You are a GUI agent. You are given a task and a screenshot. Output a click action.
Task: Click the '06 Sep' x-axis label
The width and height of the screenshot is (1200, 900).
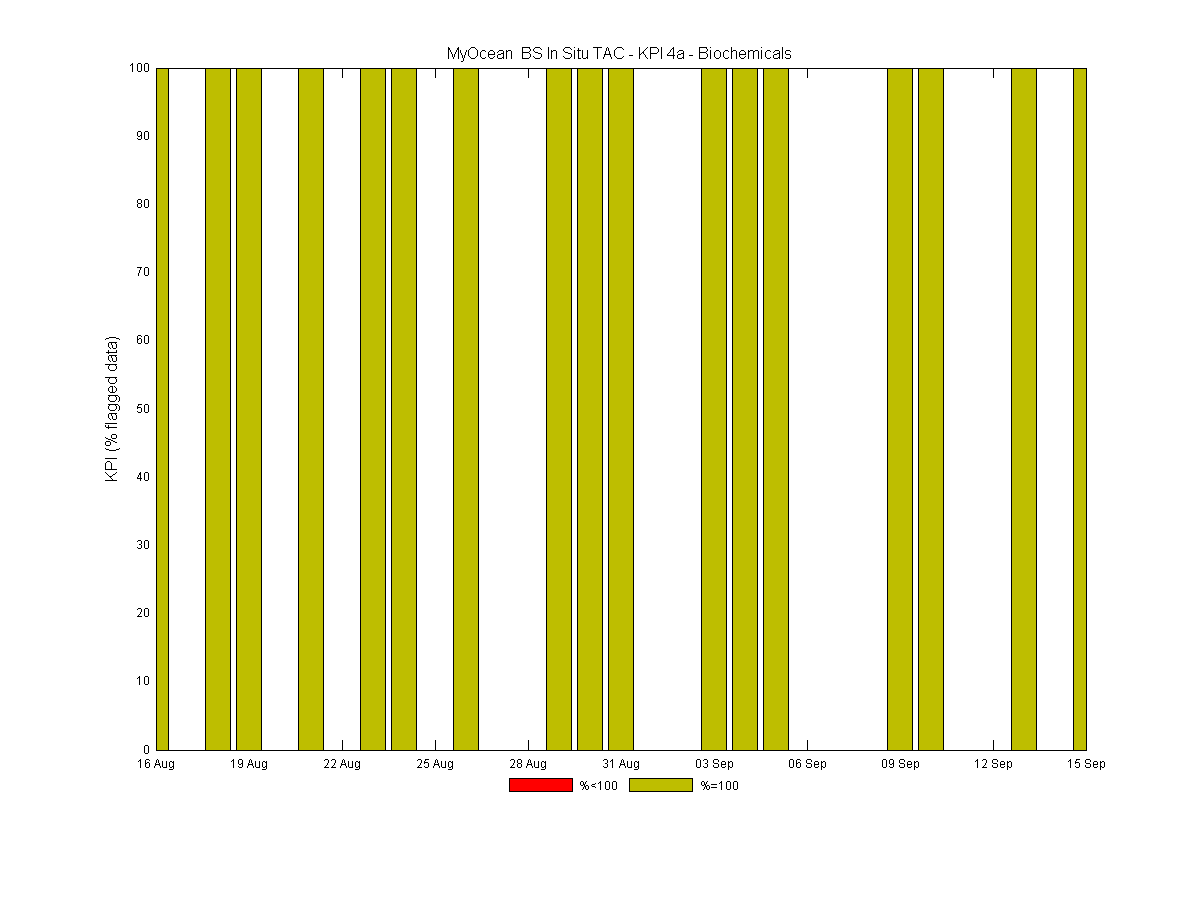point(807,765)
